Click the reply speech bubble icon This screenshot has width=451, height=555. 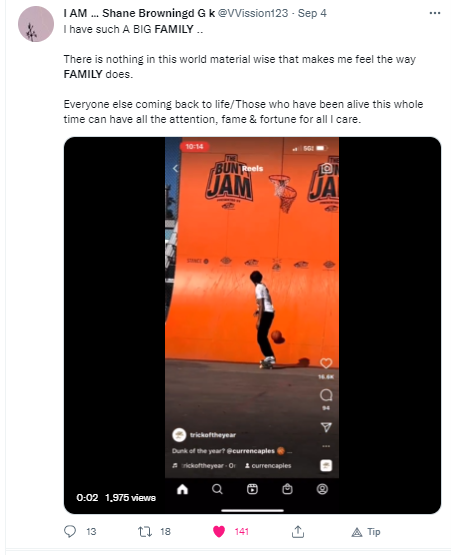(70, 531)
